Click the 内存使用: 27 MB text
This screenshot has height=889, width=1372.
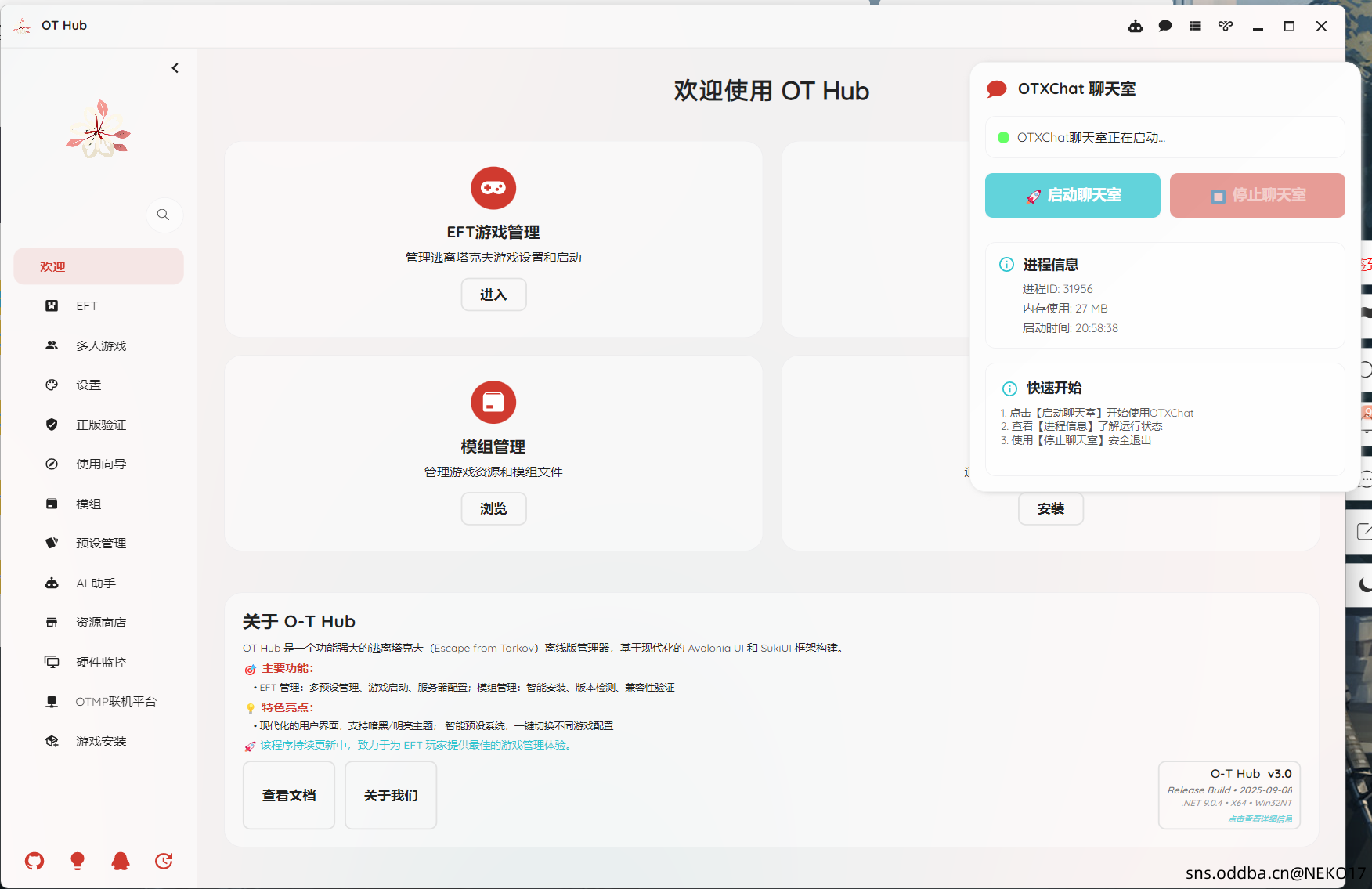point(1065,309)
